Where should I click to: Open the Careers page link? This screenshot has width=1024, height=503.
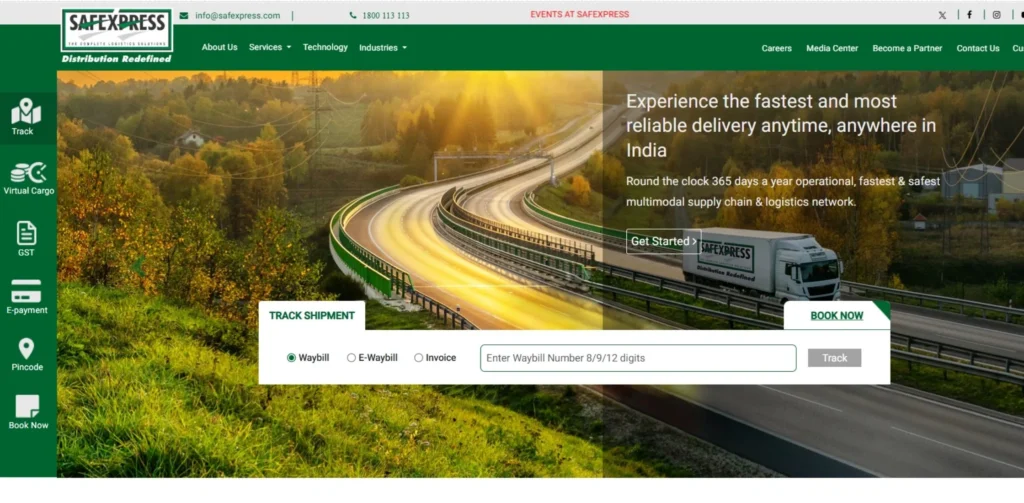point(776,48)
